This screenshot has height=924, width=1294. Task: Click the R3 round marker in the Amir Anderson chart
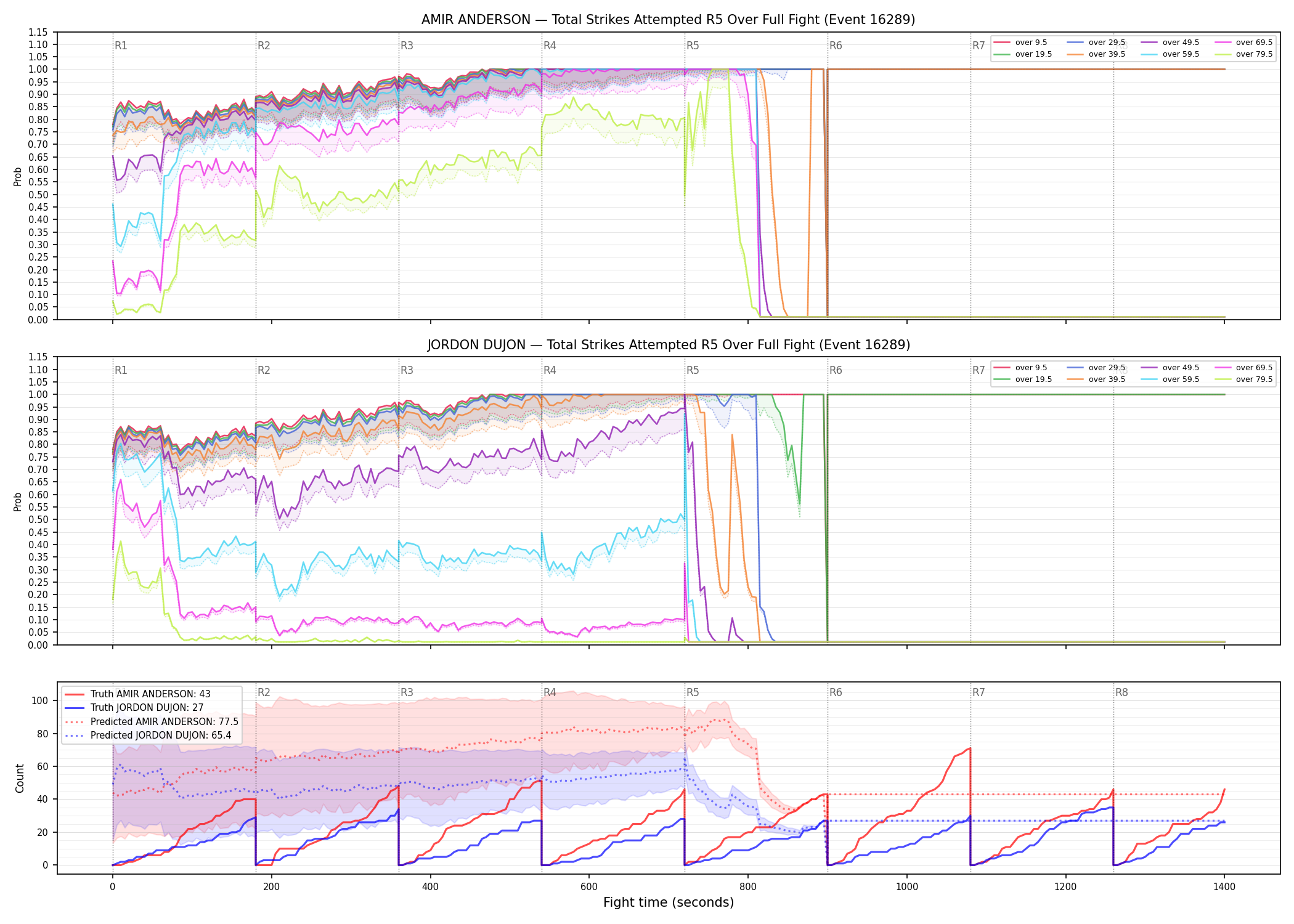(x=407, y=46)
